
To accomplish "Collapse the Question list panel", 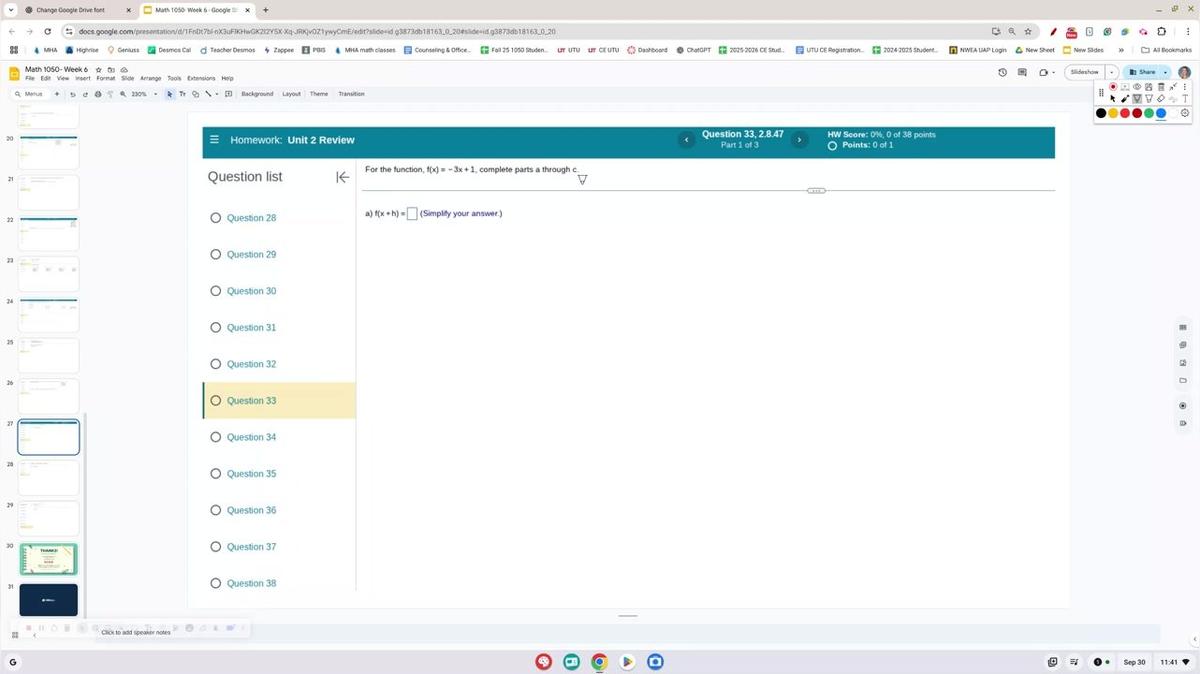I will [342, 176].
